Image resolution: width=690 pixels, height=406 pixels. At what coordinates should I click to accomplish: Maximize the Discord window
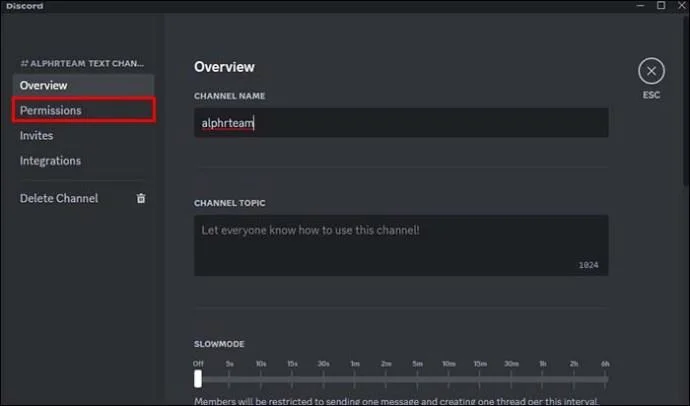(x=661, y=5)
